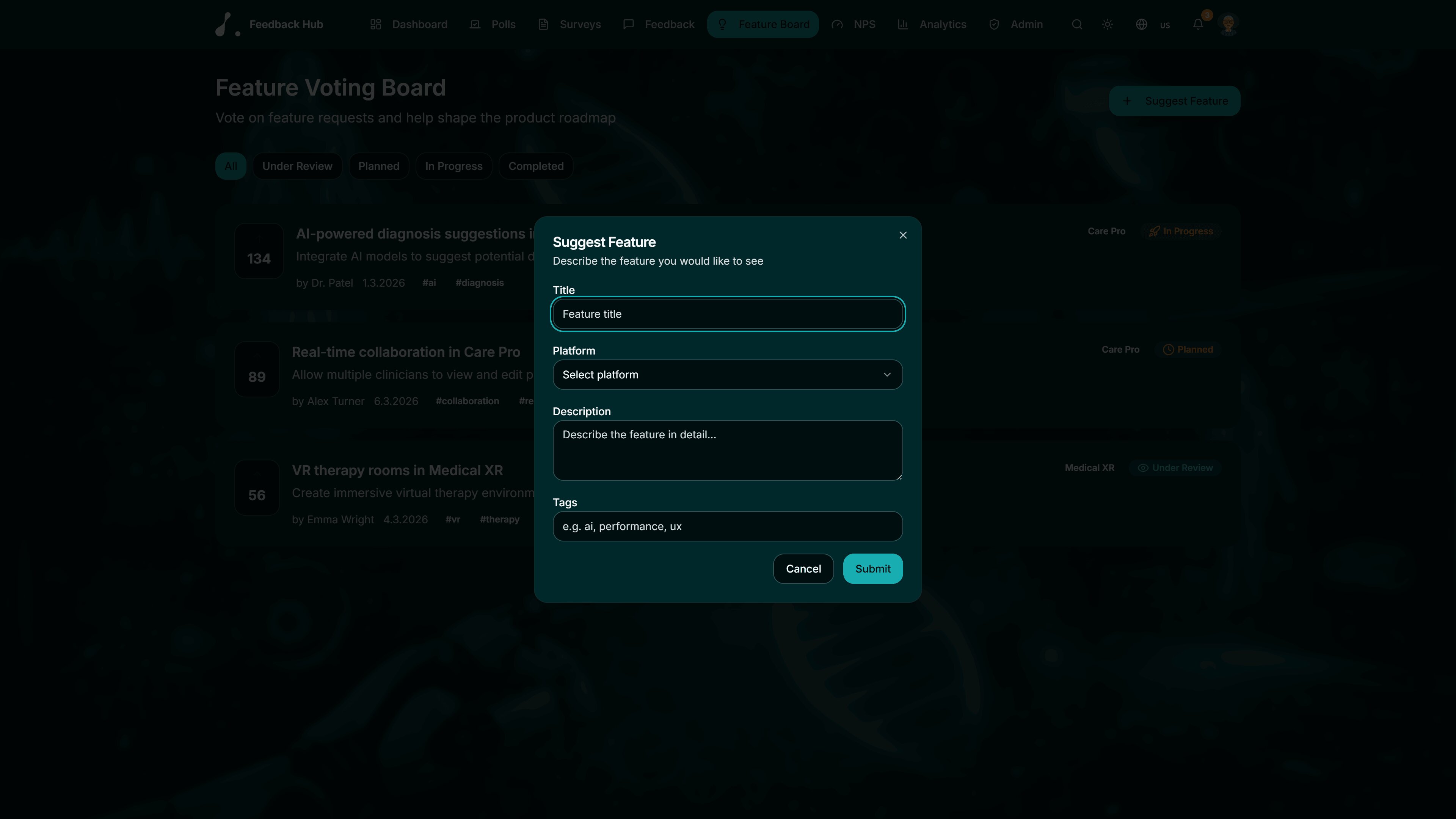The height and width of the screenshot is (819, 1456).
Task: Select the All filter tab
Action: 231,166
